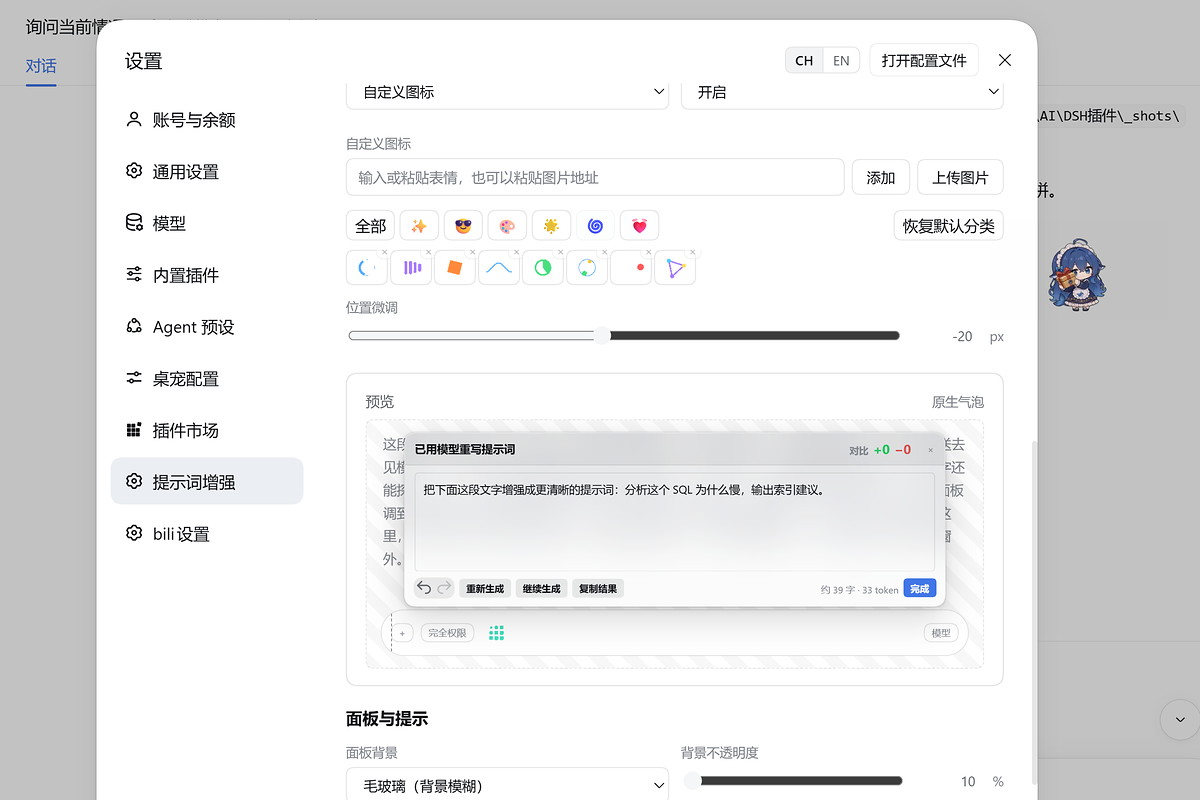Open 桌宠配置 settings page
Image resolution: width=1200 pixels, height=800 pixels.
coord(207,379)
